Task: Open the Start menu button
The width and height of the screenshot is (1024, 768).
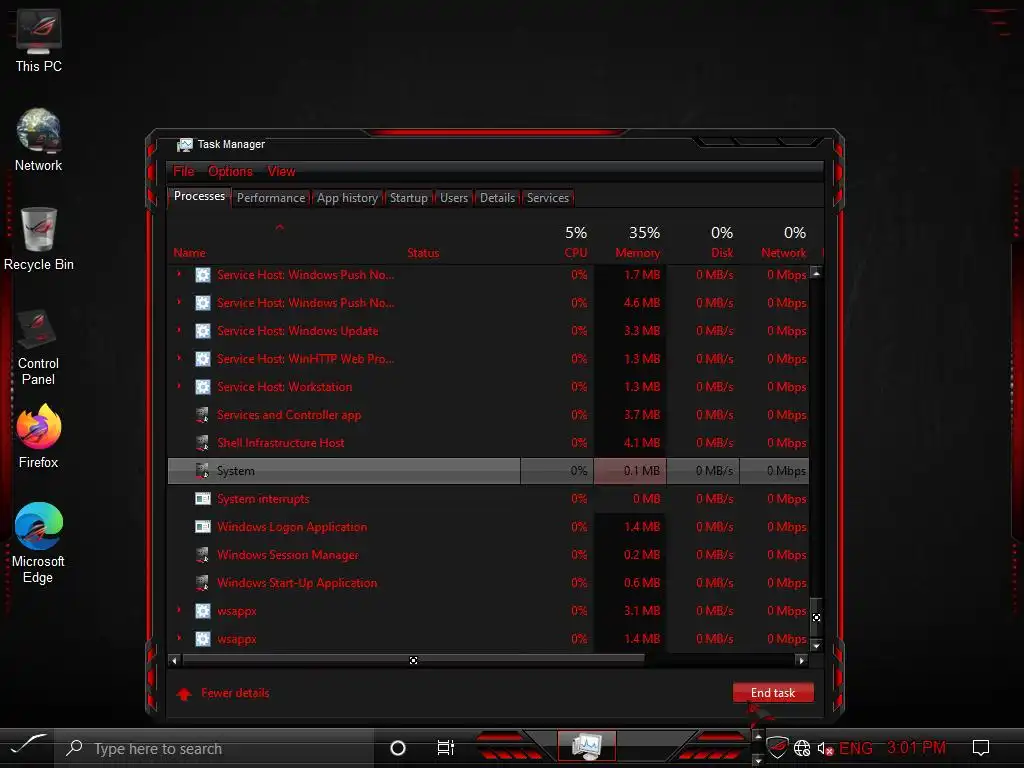Action: [x=27, y=744]
